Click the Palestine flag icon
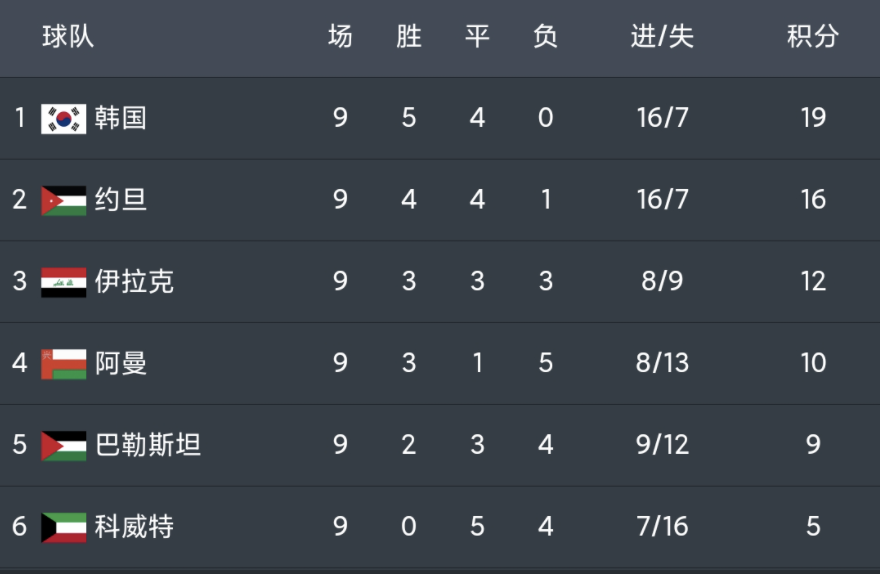The width and height of the screenshot is (880, 574). click(x=64, y=446)
